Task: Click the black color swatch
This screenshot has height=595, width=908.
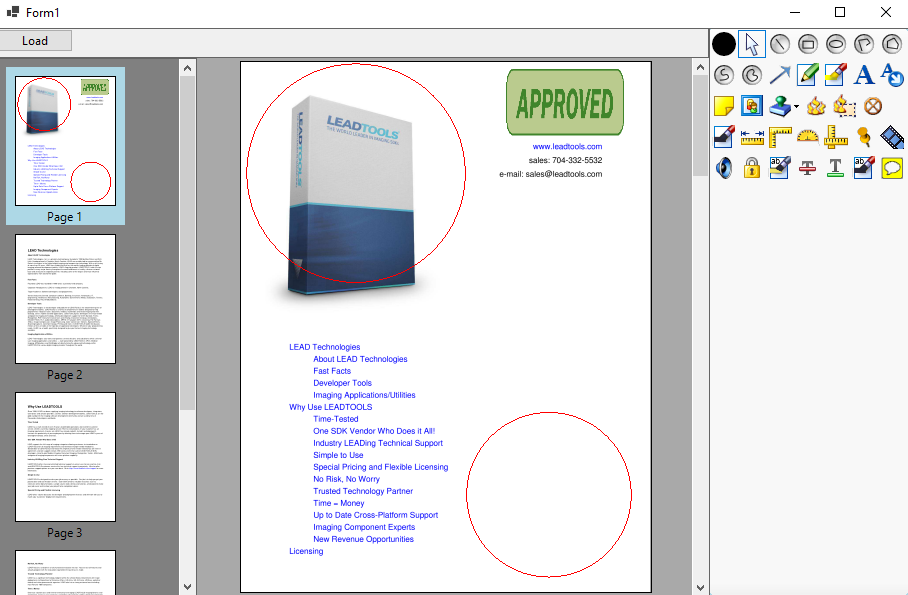Action: (723, 43)
